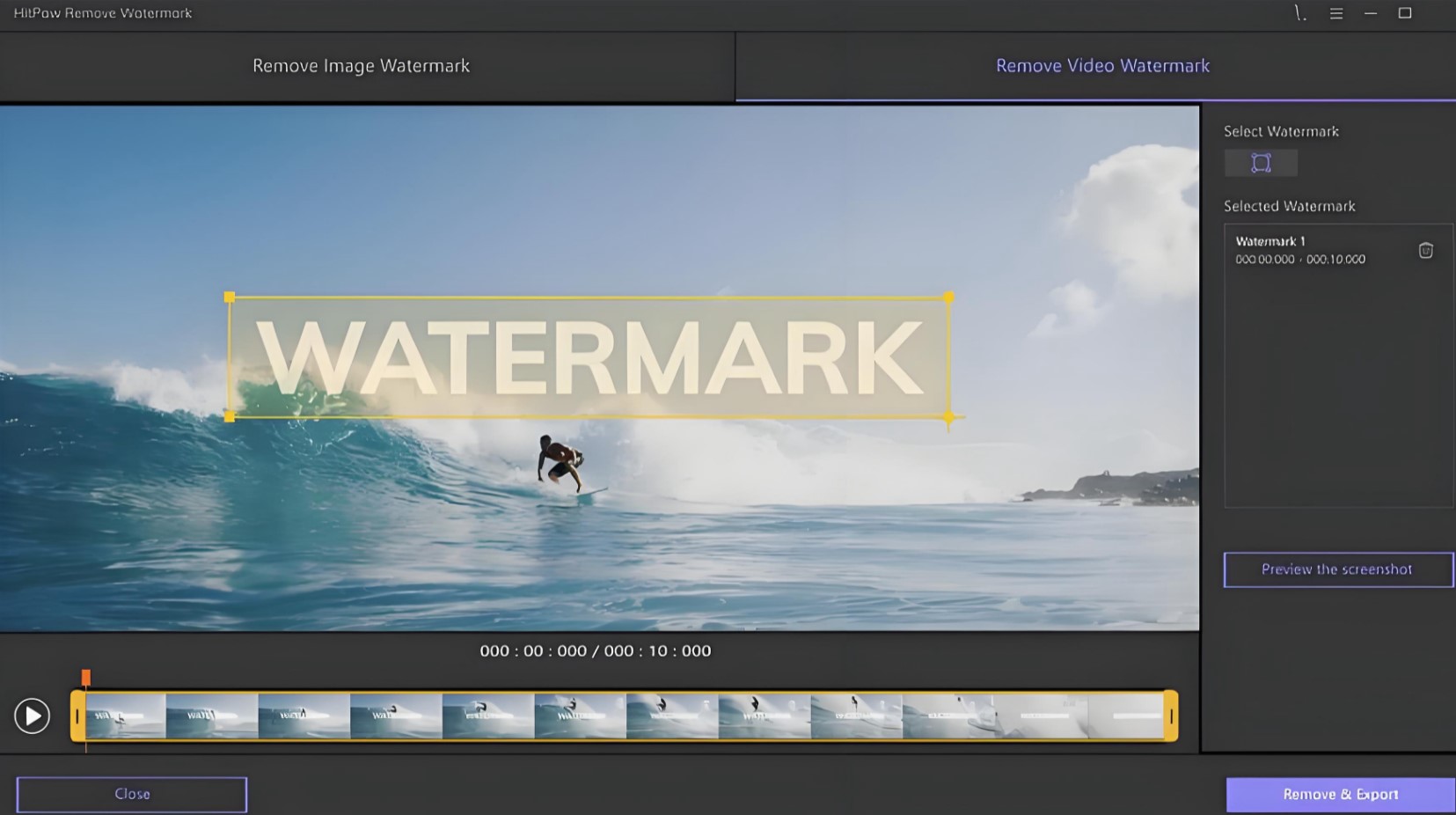Play the video with the play button

click(33, 715)
